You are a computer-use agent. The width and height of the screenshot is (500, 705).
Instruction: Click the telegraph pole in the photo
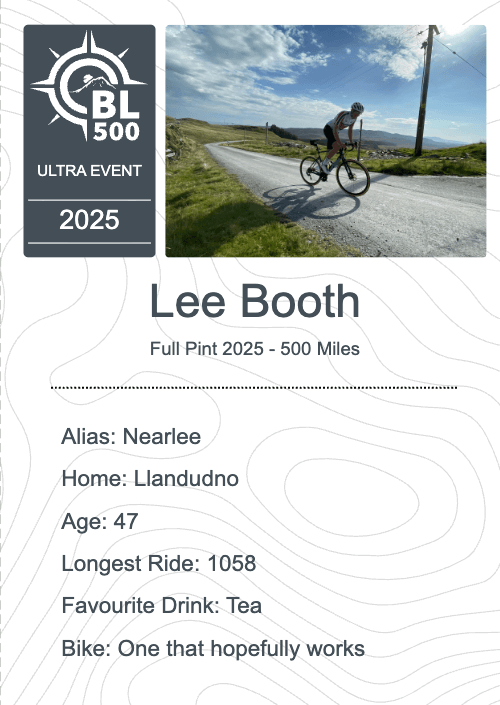click(x=426, y=90)
